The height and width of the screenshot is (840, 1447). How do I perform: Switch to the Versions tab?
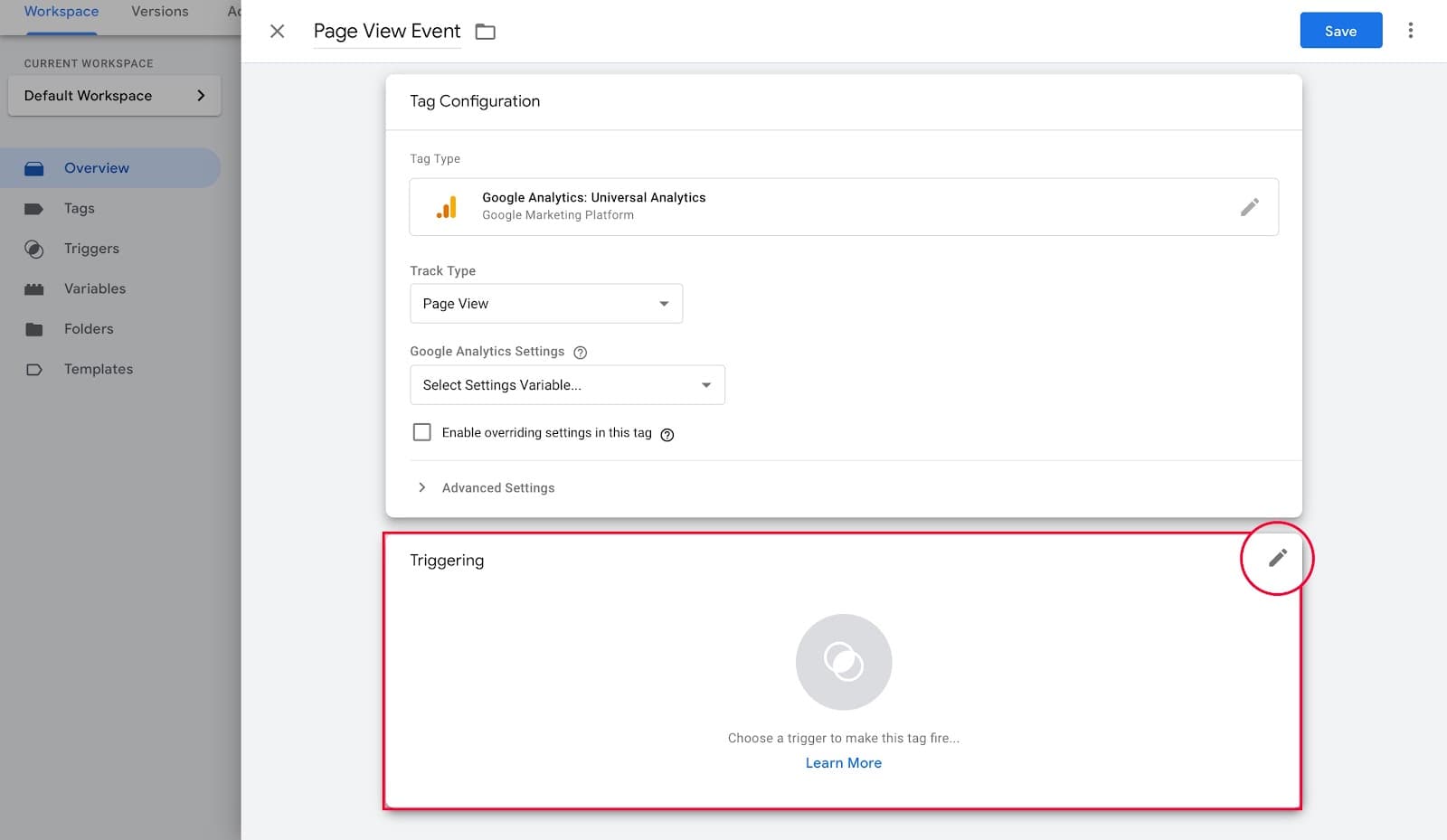click(x=160, y=12)
